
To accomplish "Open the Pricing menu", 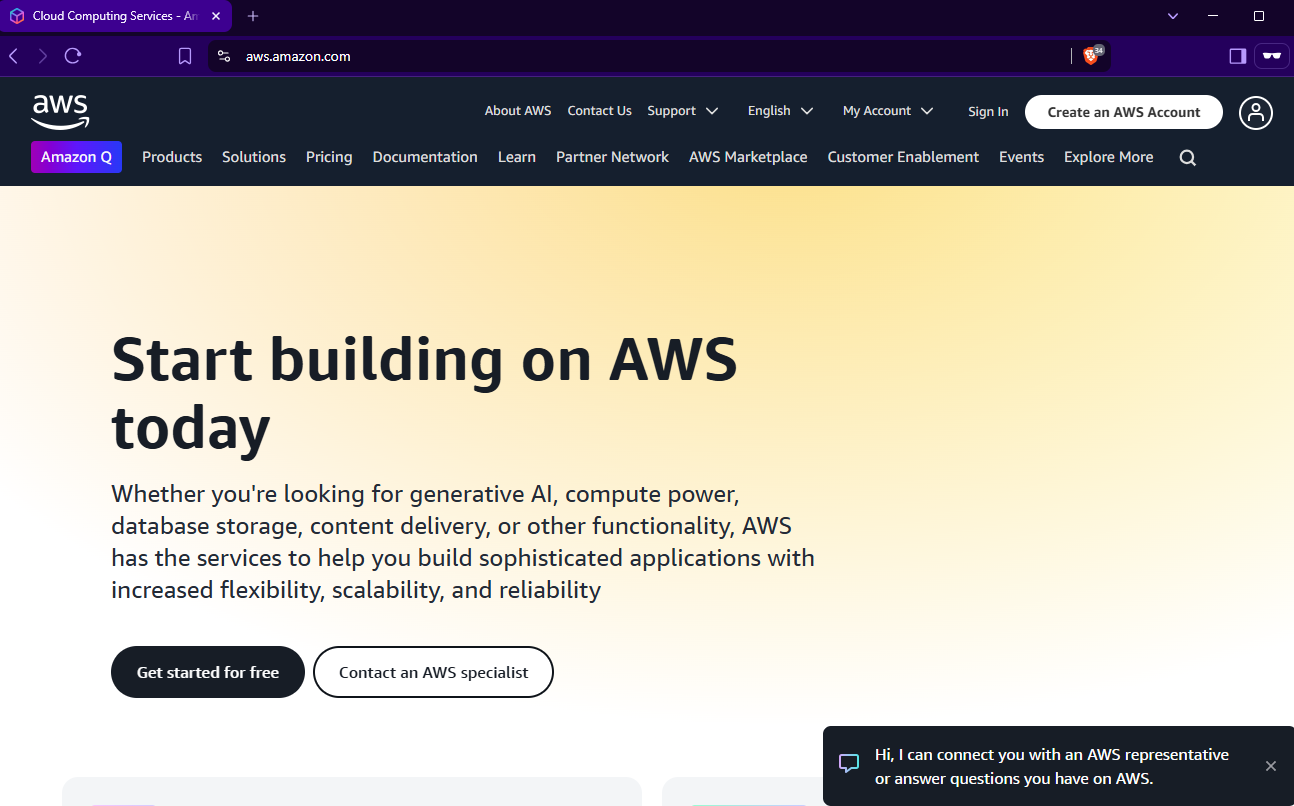I will [x=329, y=157].
